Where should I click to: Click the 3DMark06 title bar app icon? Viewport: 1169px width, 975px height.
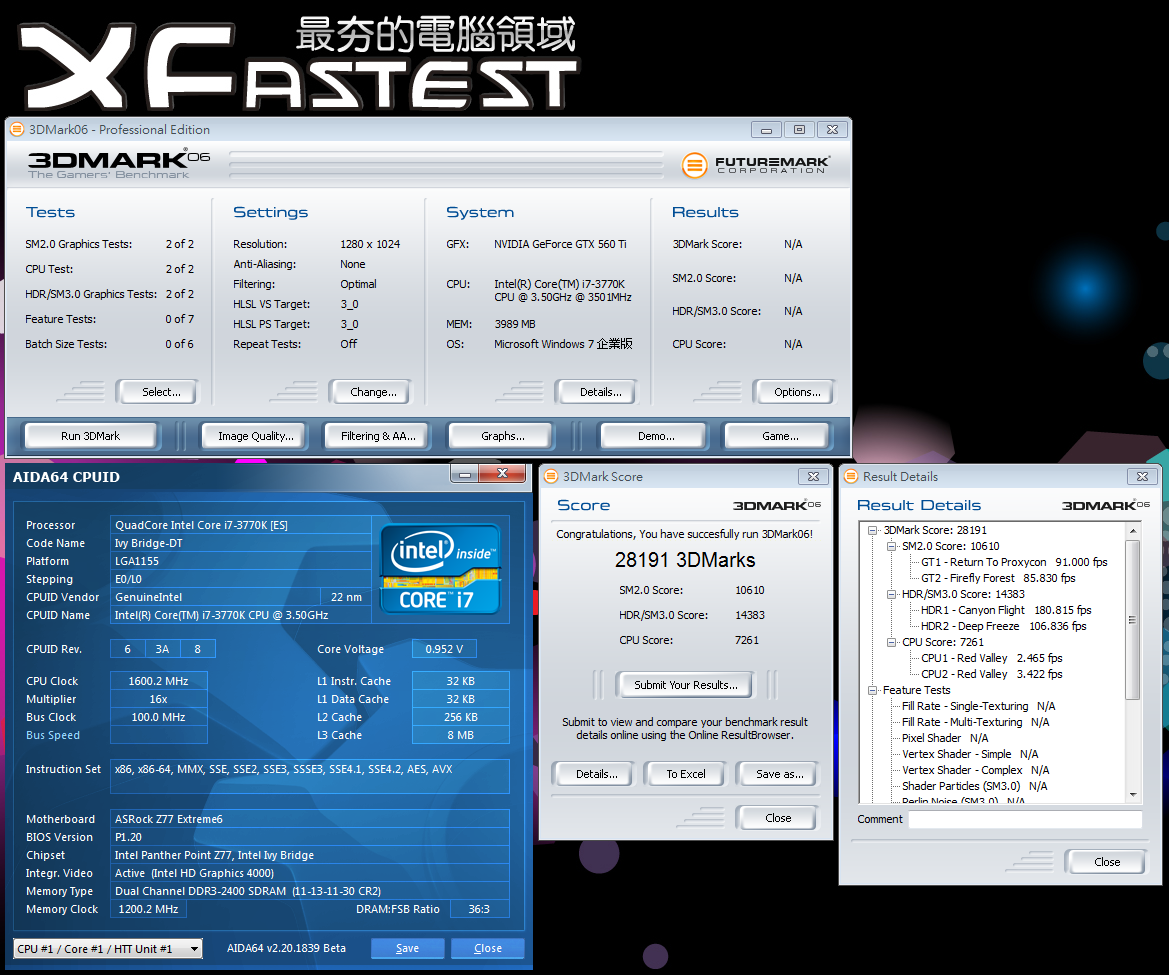[16, 129]
